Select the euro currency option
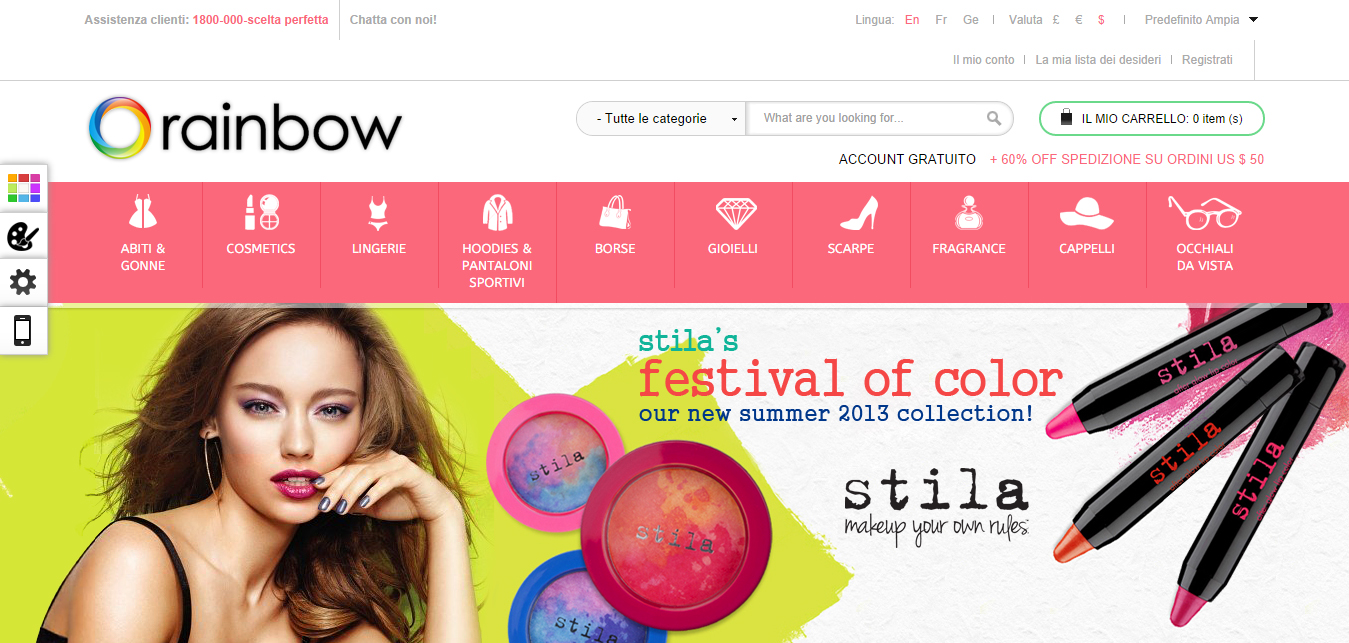This screenshot has height=643, width=1349. point(1079,19)
